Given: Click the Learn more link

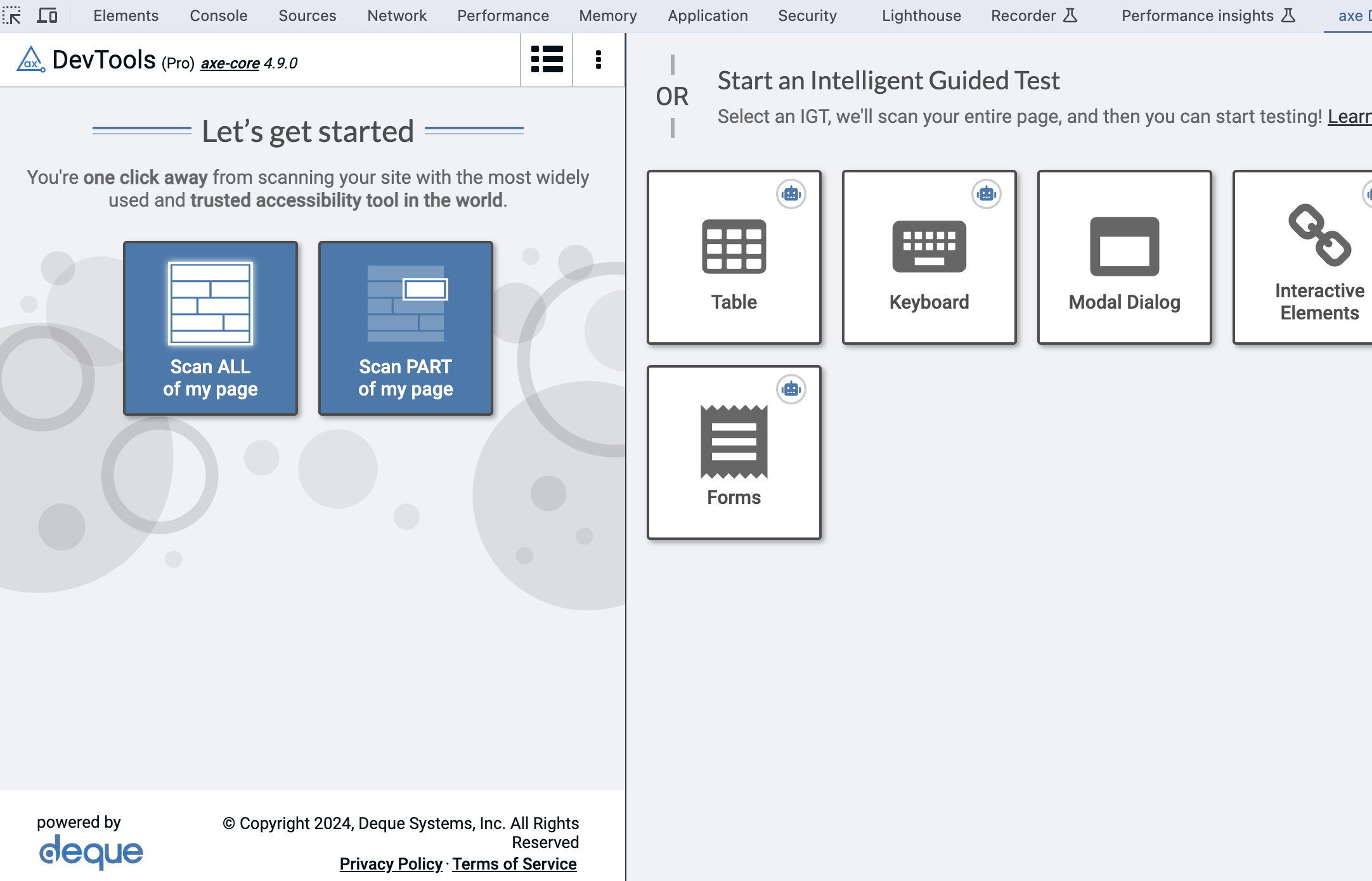Looking at the screenshot, I should coord(1350,117).
